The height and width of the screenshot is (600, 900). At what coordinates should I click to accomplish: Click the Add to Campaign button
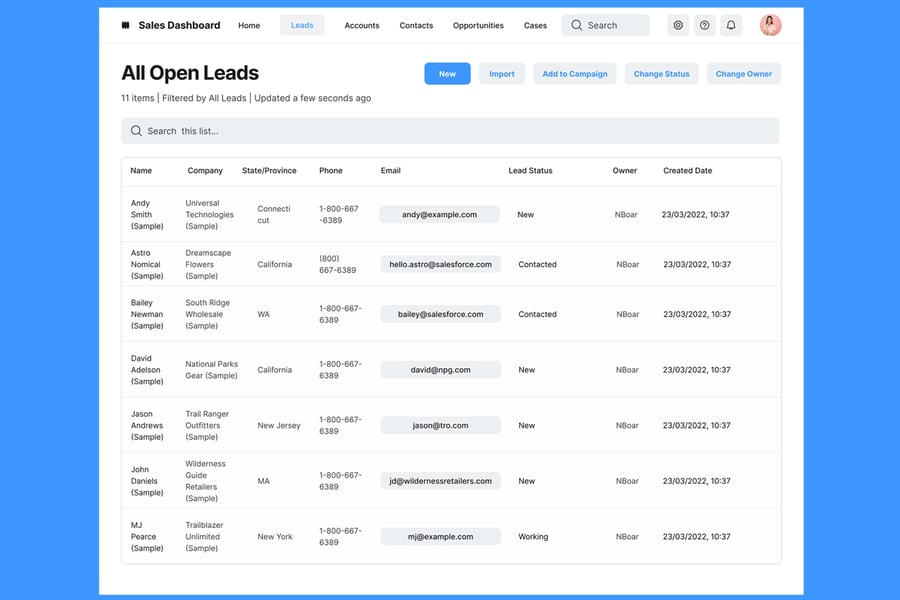click(x=575, y=74)
